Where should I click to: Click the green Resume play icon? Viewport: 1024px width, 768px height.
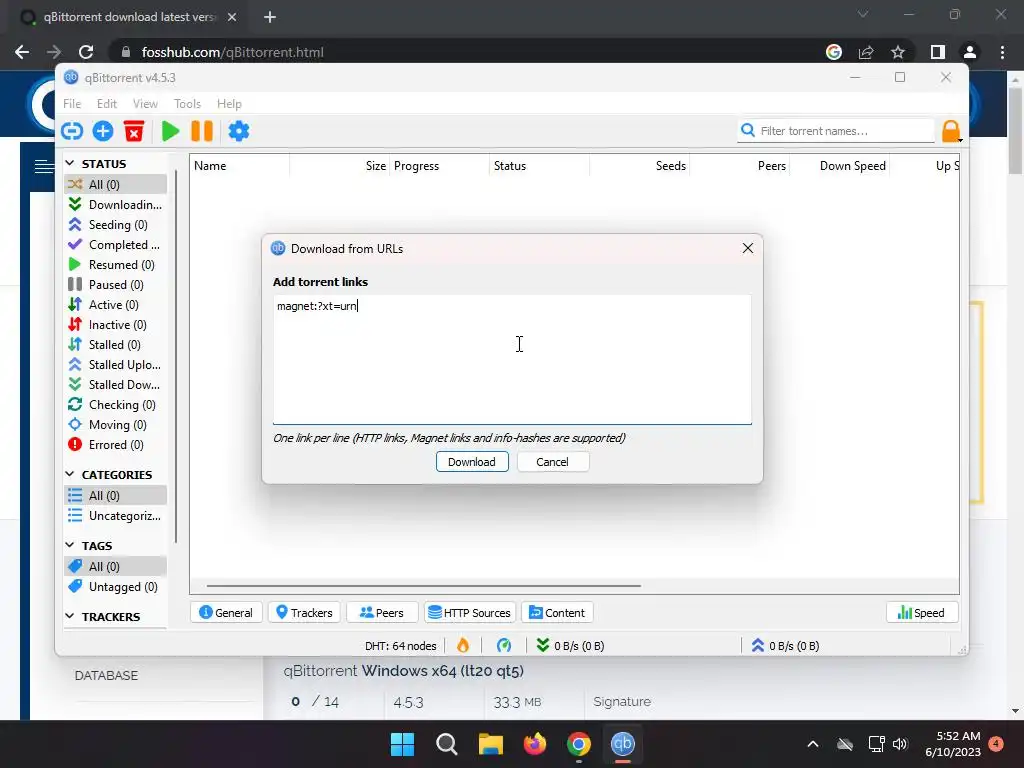click(170, 131)
